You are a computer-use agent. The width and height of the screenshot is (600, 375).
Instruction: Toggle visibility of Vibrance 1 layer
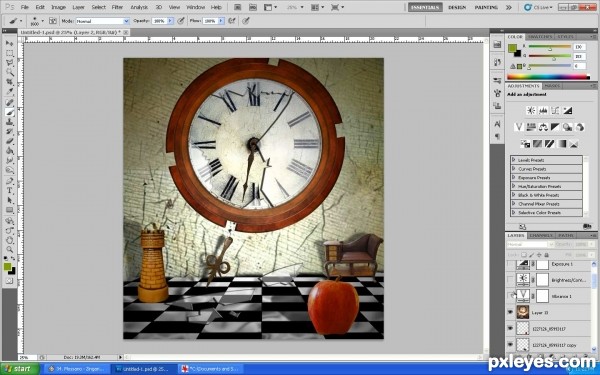(x=510, y=296)
